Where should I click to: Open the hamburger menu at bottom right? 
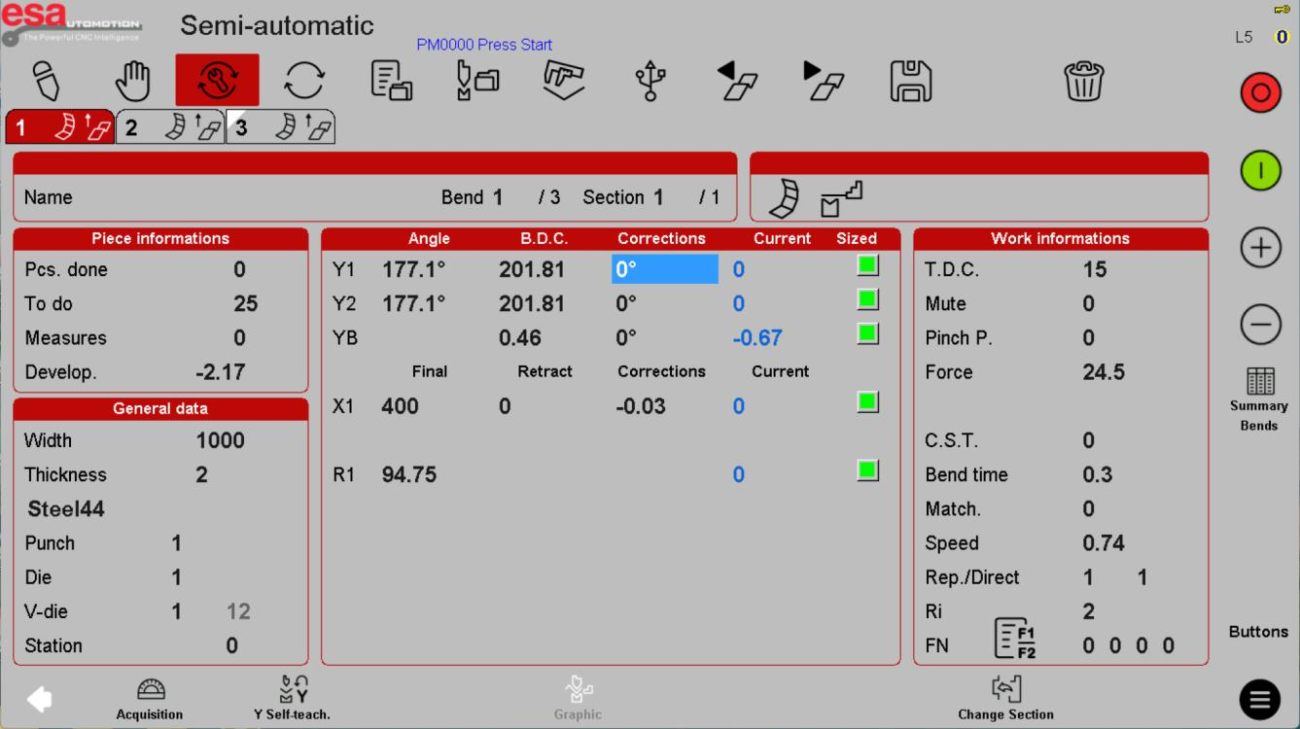[x=1258, y=698]
